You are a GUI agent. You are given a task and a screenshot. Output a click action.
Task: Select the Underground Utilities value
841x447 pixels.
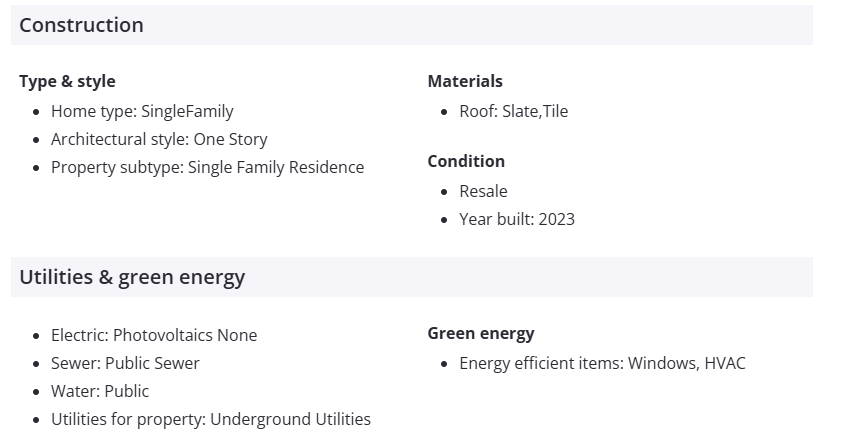click(x=290, y=419)
